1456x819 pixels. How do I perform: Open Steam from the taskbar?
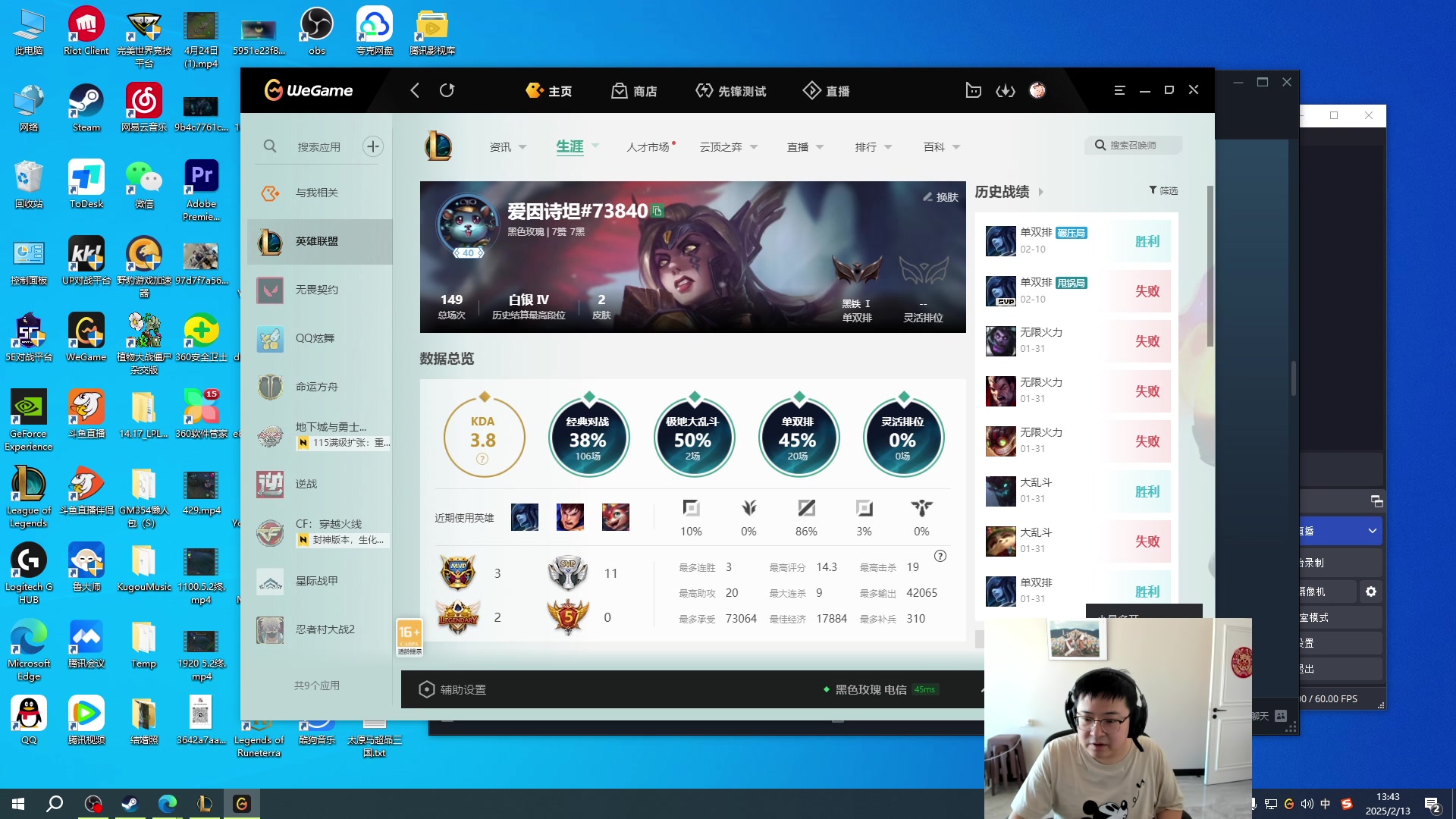pyautogui.click(x=130, y=804)
